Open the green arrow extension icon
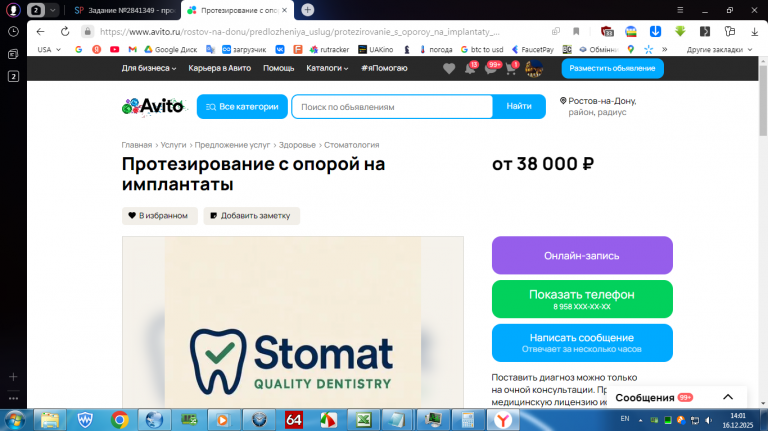 point(680,31)
